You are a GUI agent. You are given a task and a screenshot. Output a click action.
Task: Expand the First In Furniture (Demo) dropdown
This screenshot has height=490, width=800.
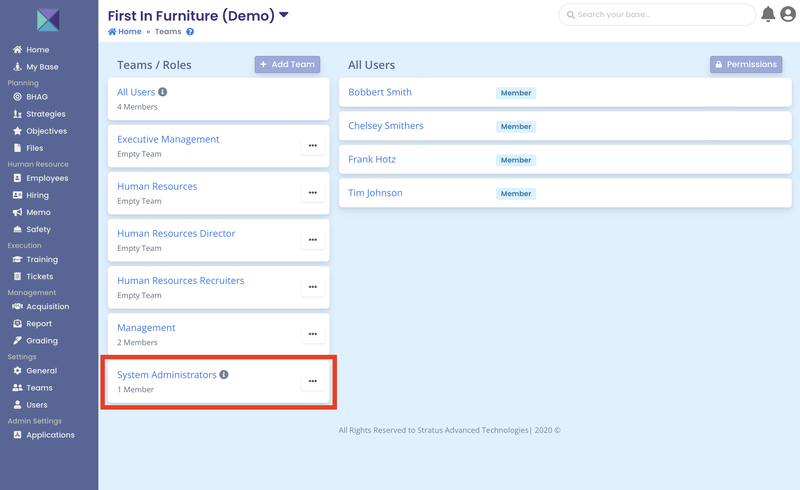284,15
